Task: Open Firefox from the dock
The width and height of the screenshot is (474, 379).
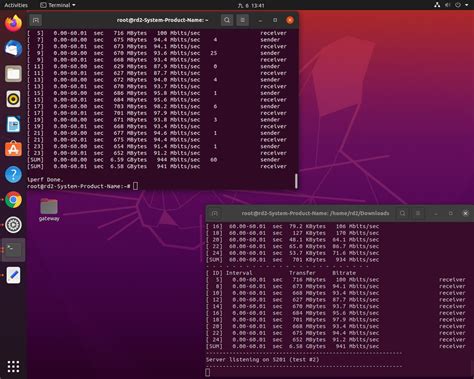Action: [x=13, y=23]
